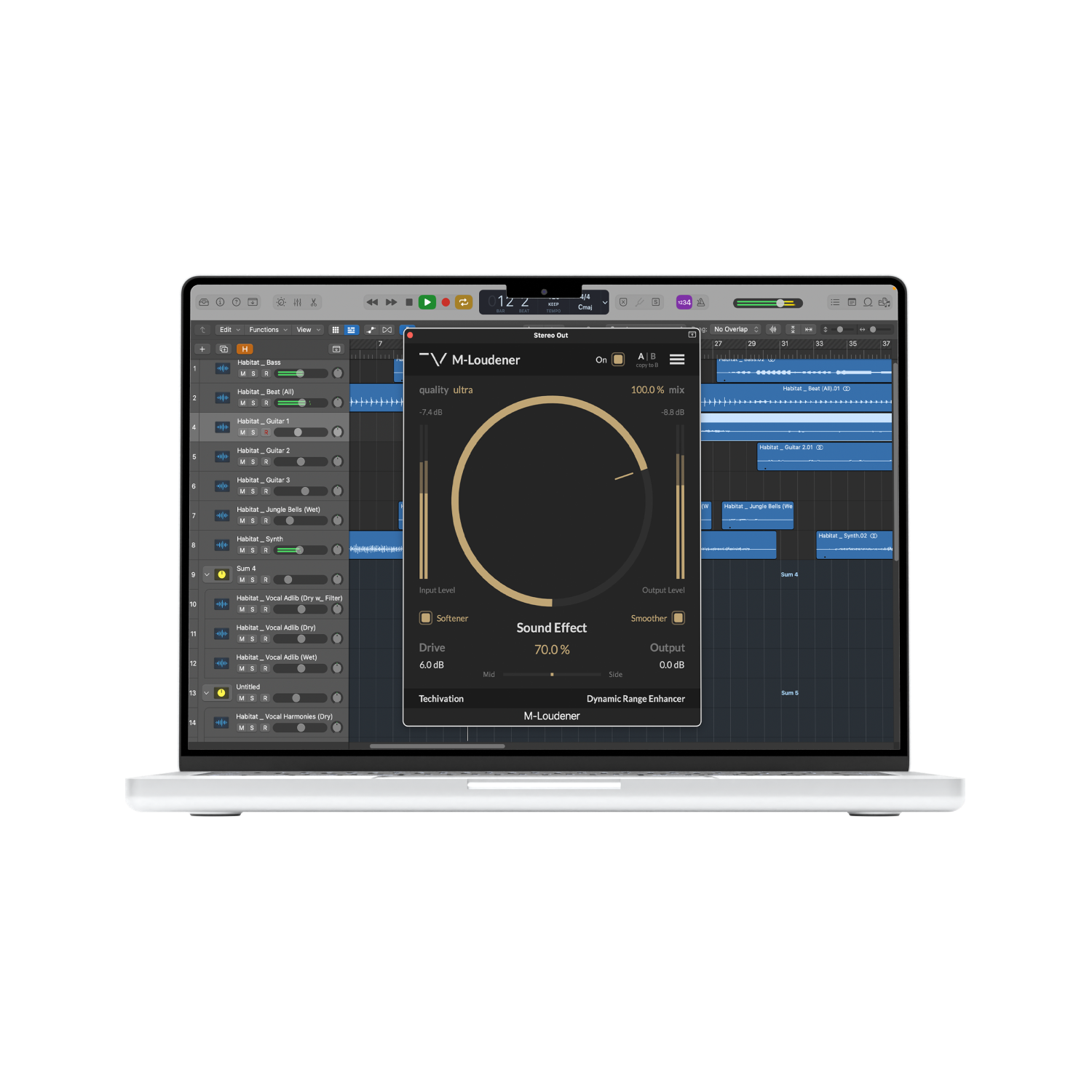The width and height of the screenshot is (1092, 1092).
Task: Open the Mixer from the control bar
Action: click(x=297, y=302)
